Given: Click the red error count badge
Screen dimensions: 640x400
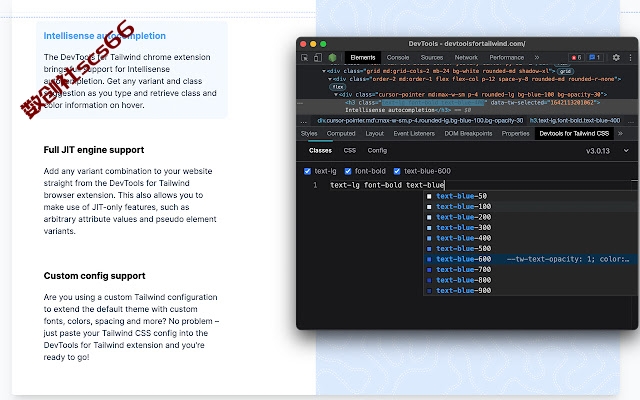Looking at the screenshot, I should [576, 58].
